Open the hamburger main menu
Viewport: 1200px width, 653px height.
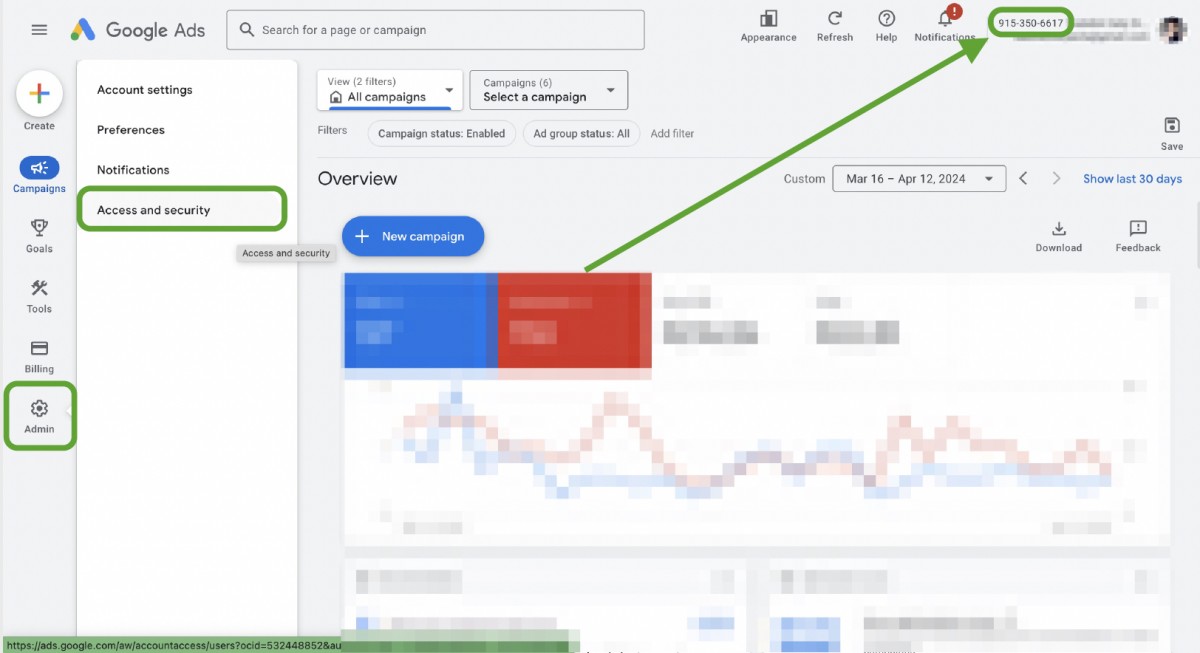[x=39, y=30]
